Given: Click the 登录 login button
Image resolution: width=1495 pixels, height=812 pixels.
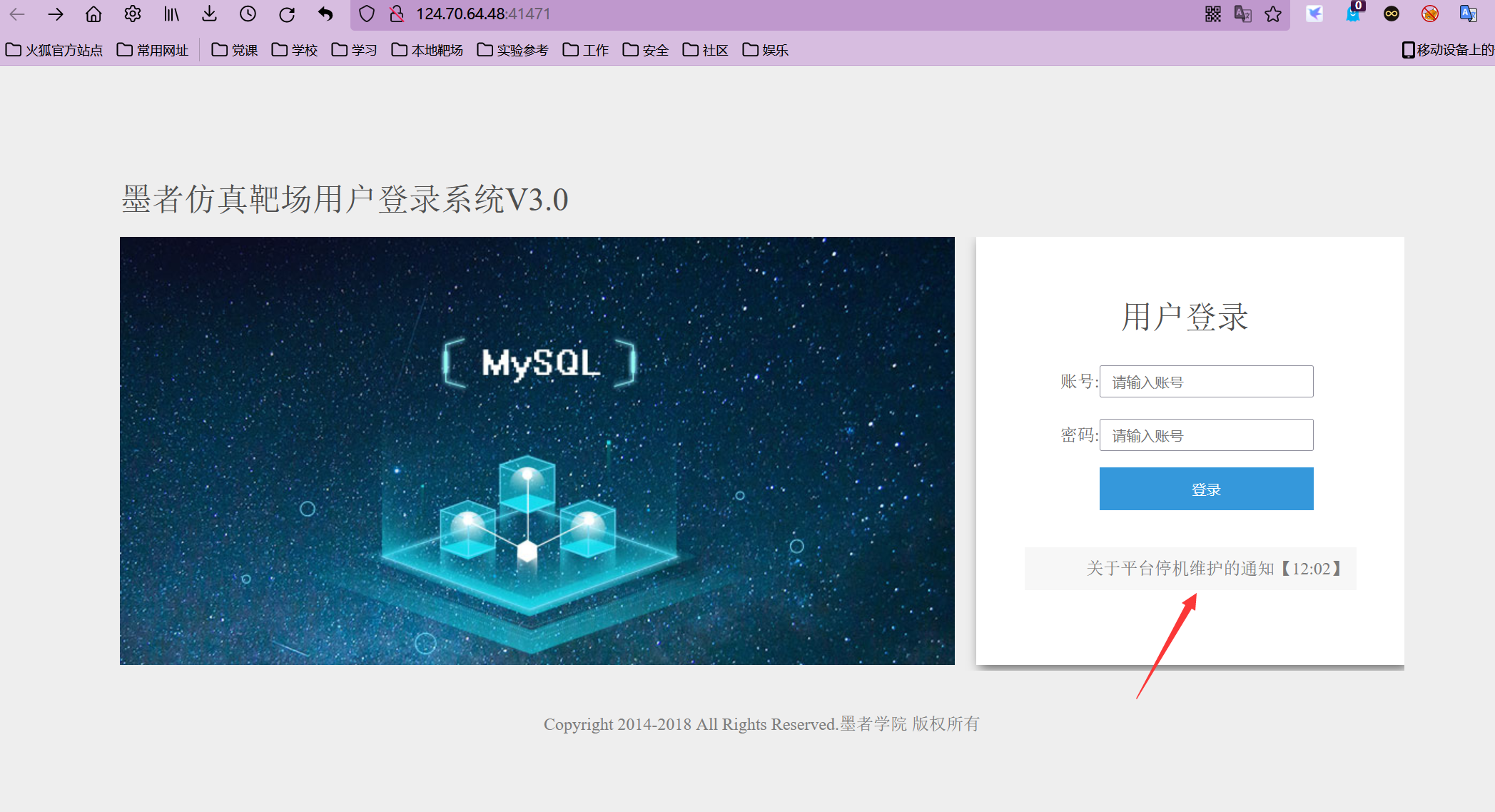Looking at the screenshot, I should pyautogui.click(x=1205, y=489).
